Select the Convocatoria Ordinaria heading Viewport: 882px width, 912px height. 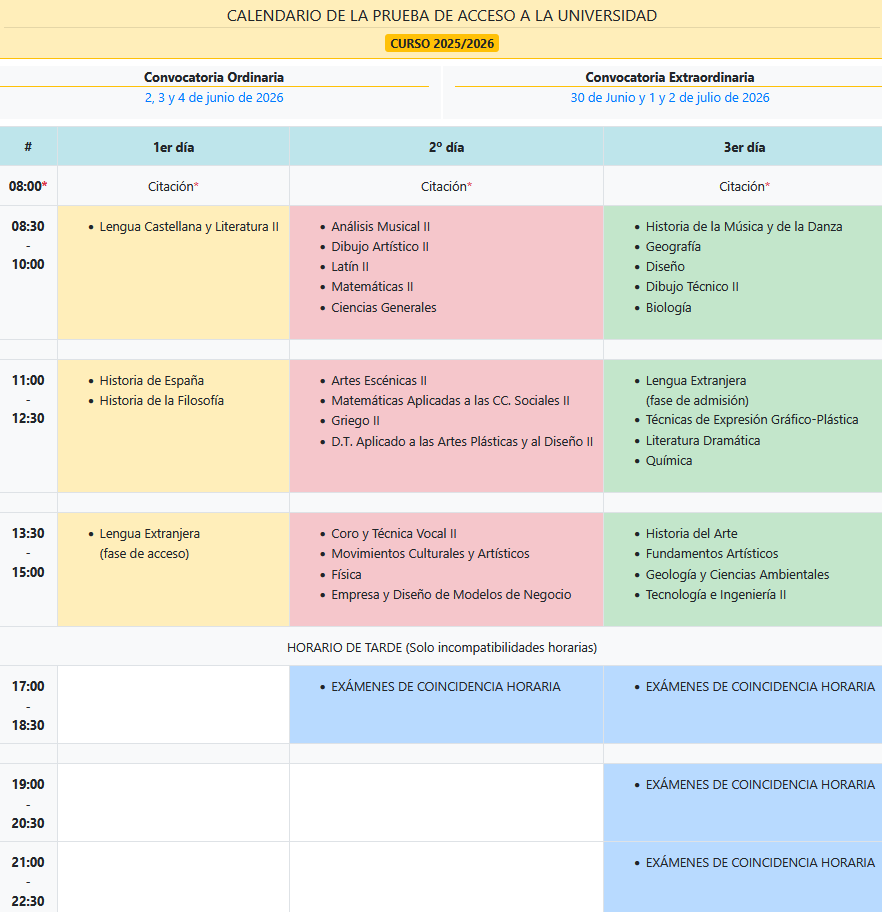pyautogui.click(x=214, y=77)
